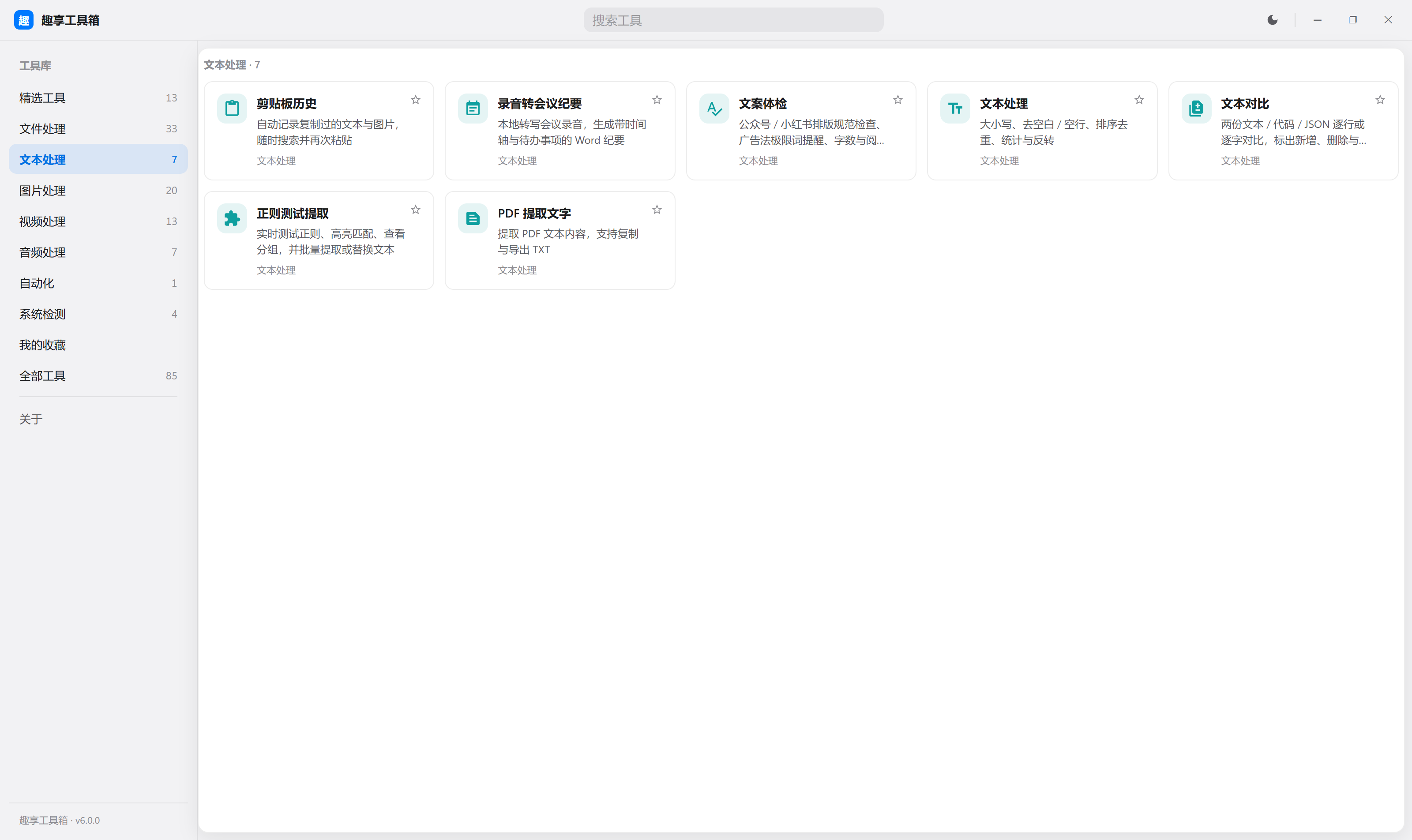Open the 文本对比 tool title
Viewport: 1412px width, 840px height.
(1244, 104)
